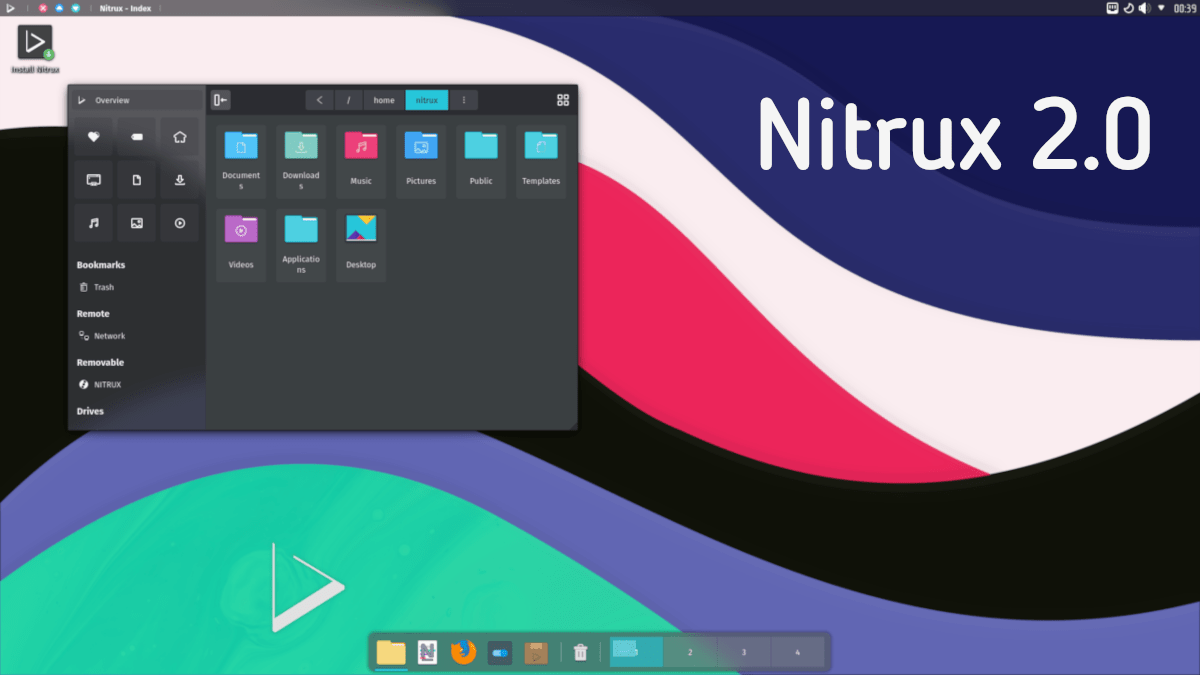
Task: Open the path bar three-dot menu
Action: coord(463,100)
